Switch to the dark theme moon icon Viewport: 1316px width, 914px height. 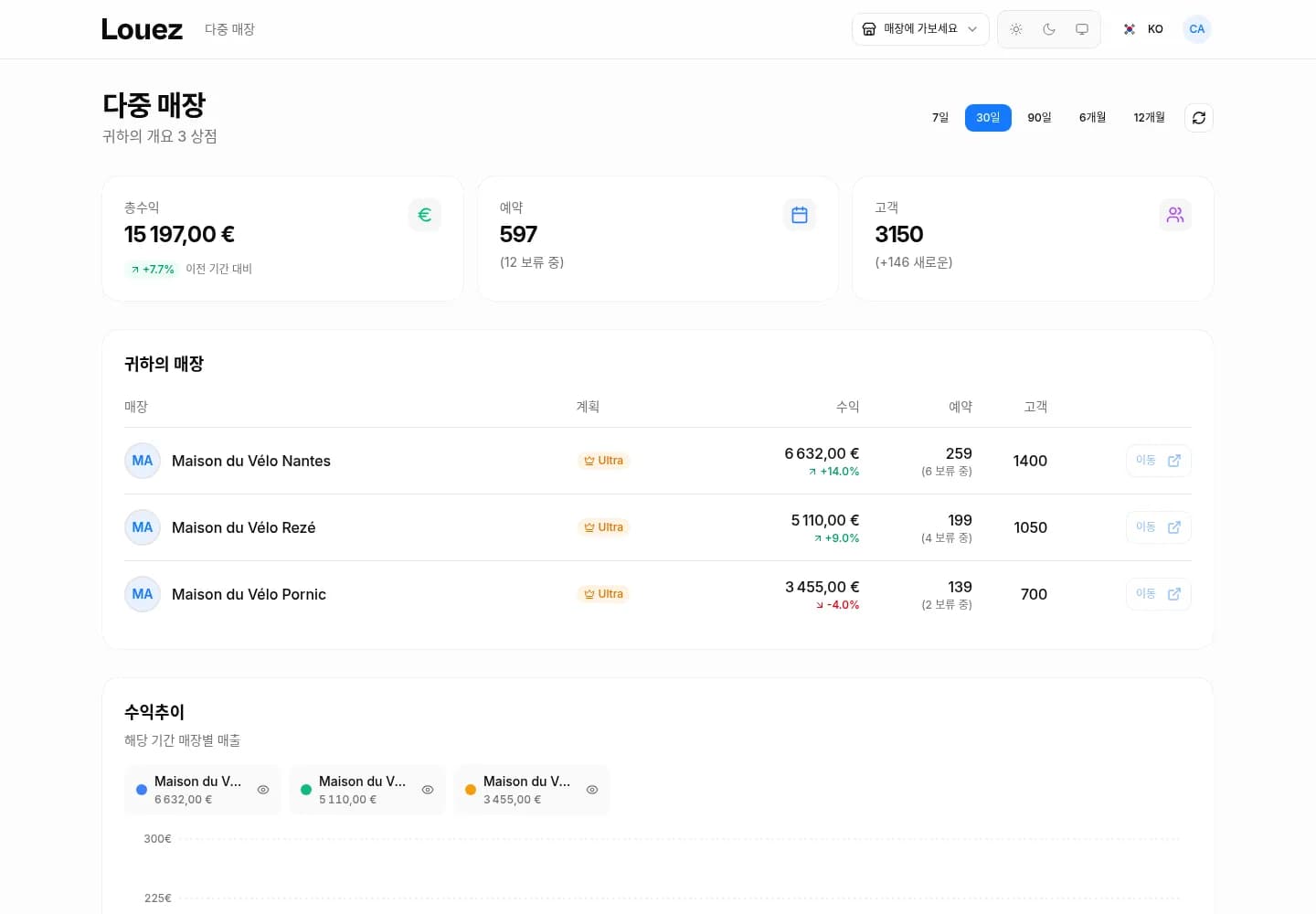1049,29
